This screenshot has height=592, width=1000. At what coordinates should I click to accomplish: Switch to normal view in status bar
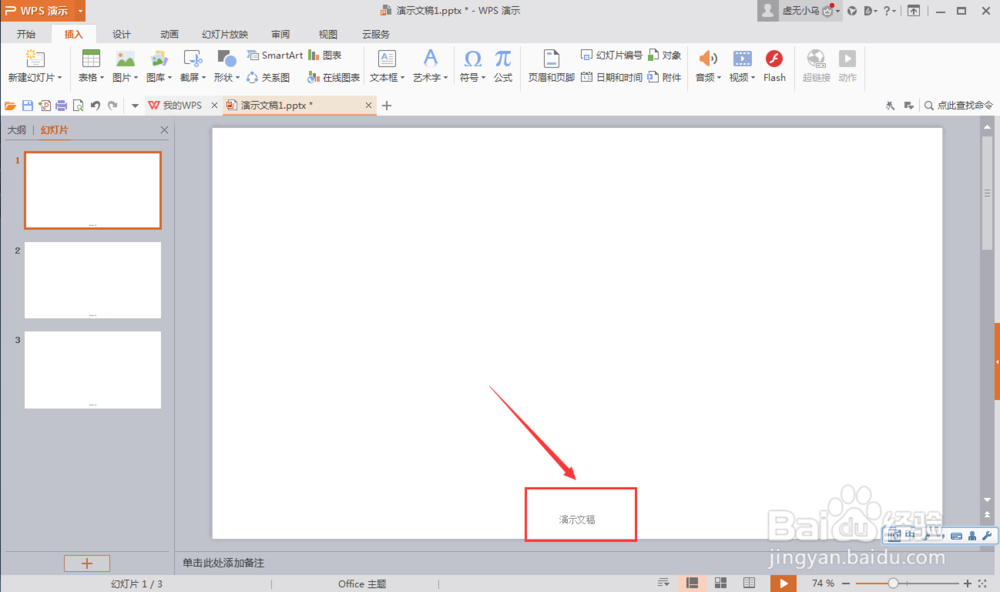click(x=691, y=583)
